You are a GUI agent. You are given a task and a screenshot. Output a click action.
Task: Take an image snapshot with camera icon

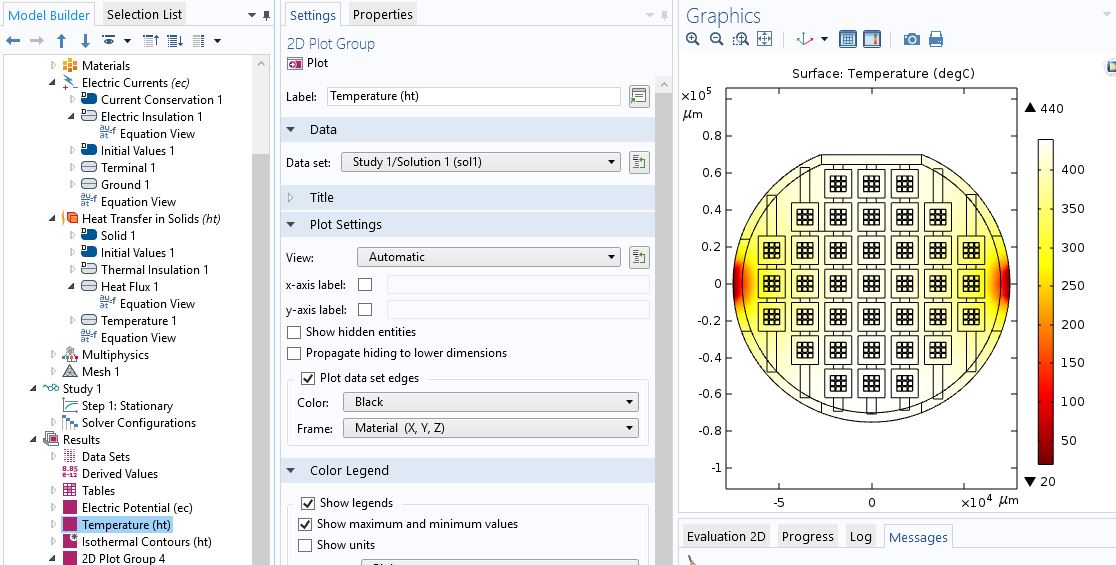(911, 39)
